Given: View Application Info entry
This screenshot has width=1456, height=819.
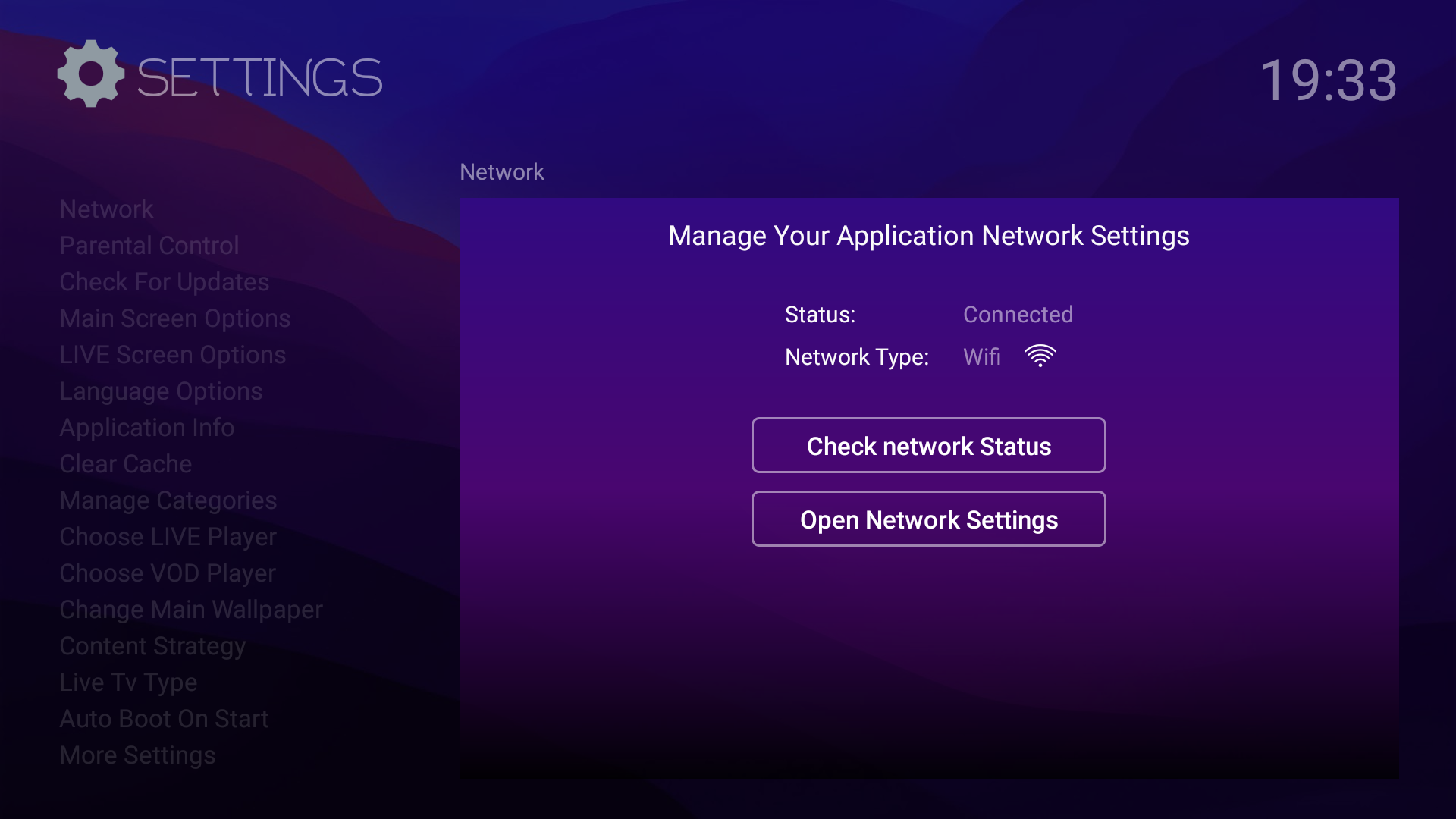Looking at the screenshot, I should tap(146, 428).
